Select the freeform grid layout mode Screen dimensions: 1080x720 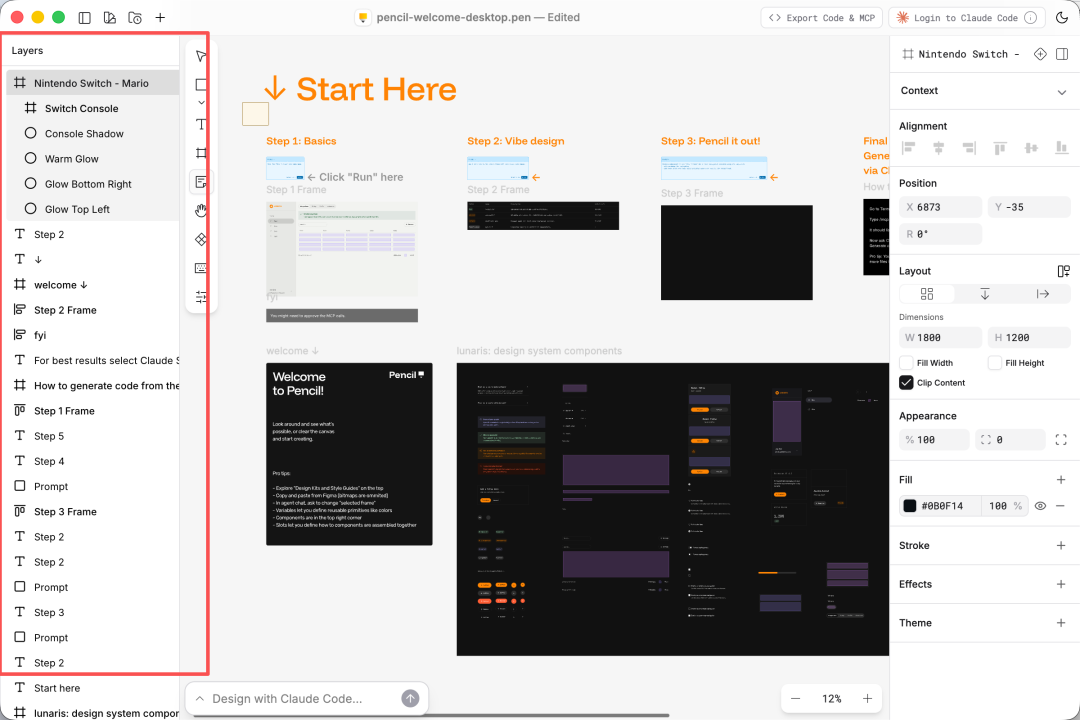927,294
